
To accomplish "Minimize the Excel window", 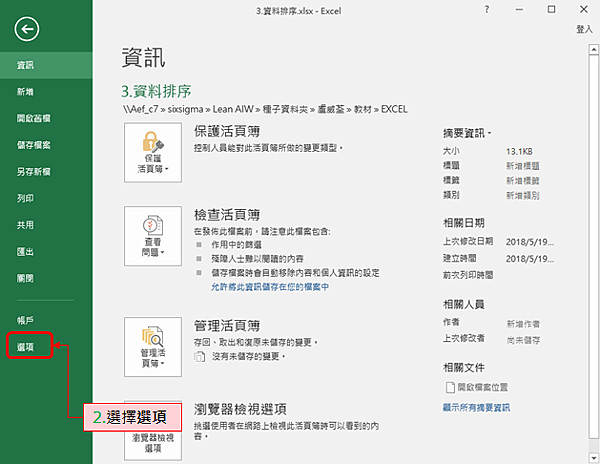I will coord(519,10).
